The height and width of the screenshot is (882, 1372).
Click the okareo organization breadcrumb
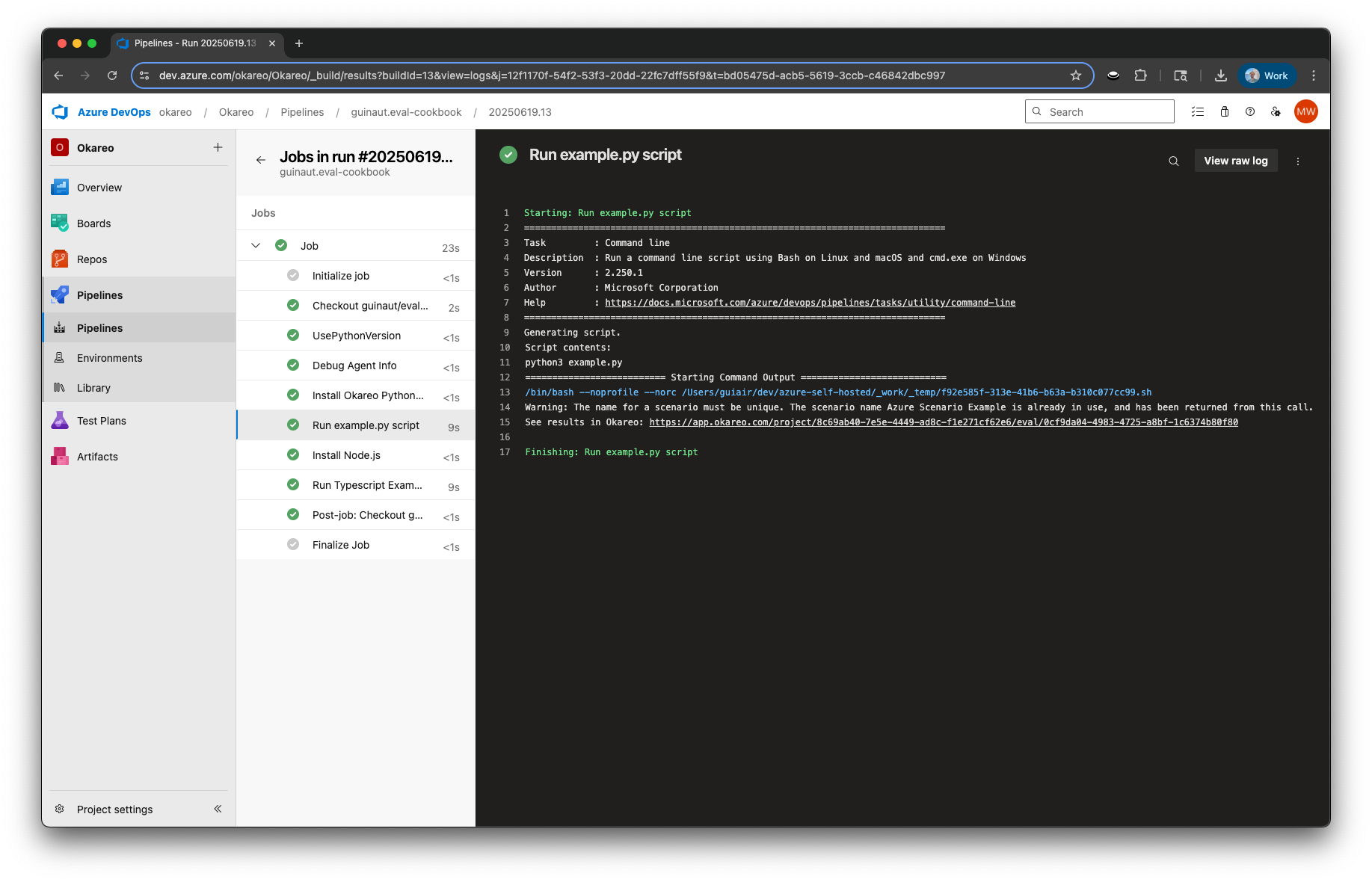click(x=175, y=112)
